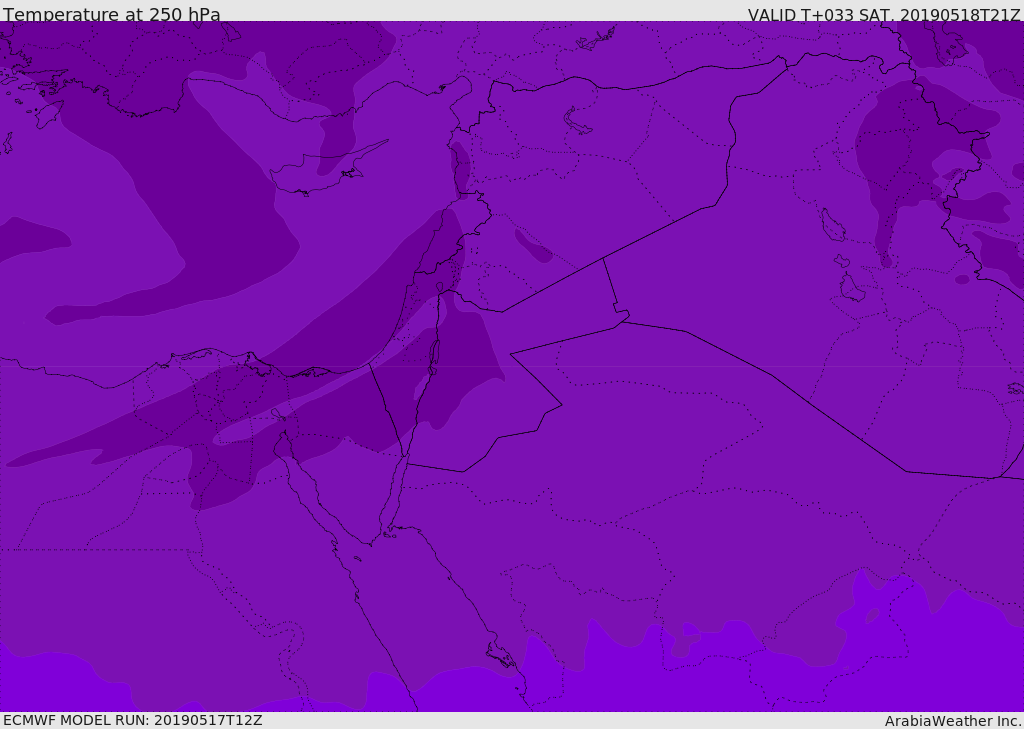1024x729 pixels.
Task: Click the 'Temperature at 250 hPa' title text
Action: coord(112,14)
